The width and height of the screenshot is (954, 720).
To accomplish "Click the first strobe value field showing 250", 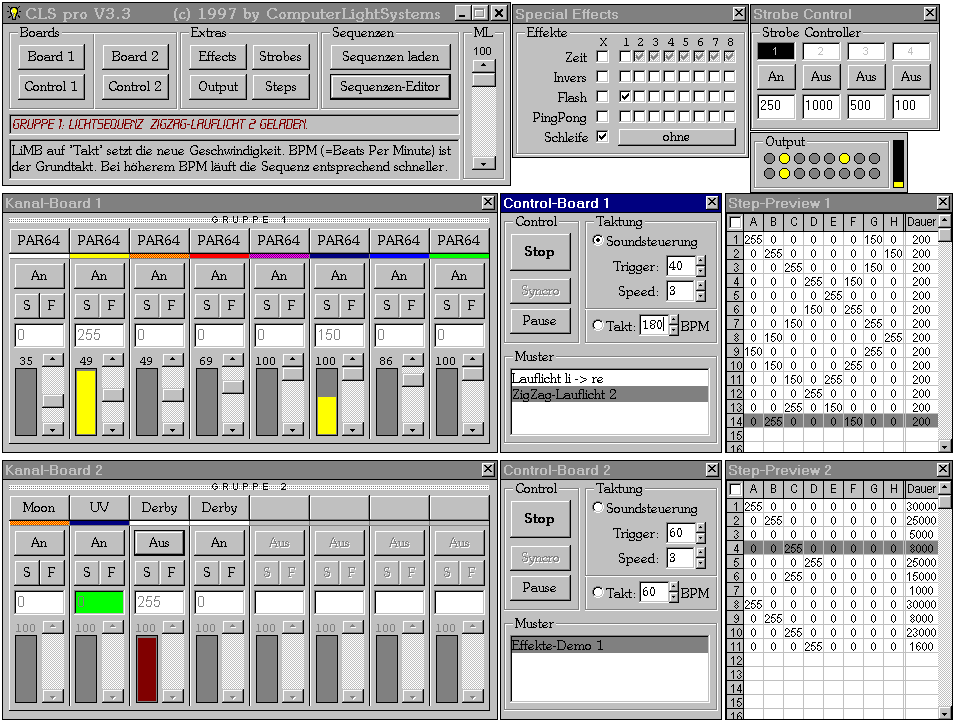I will point(775,106).
